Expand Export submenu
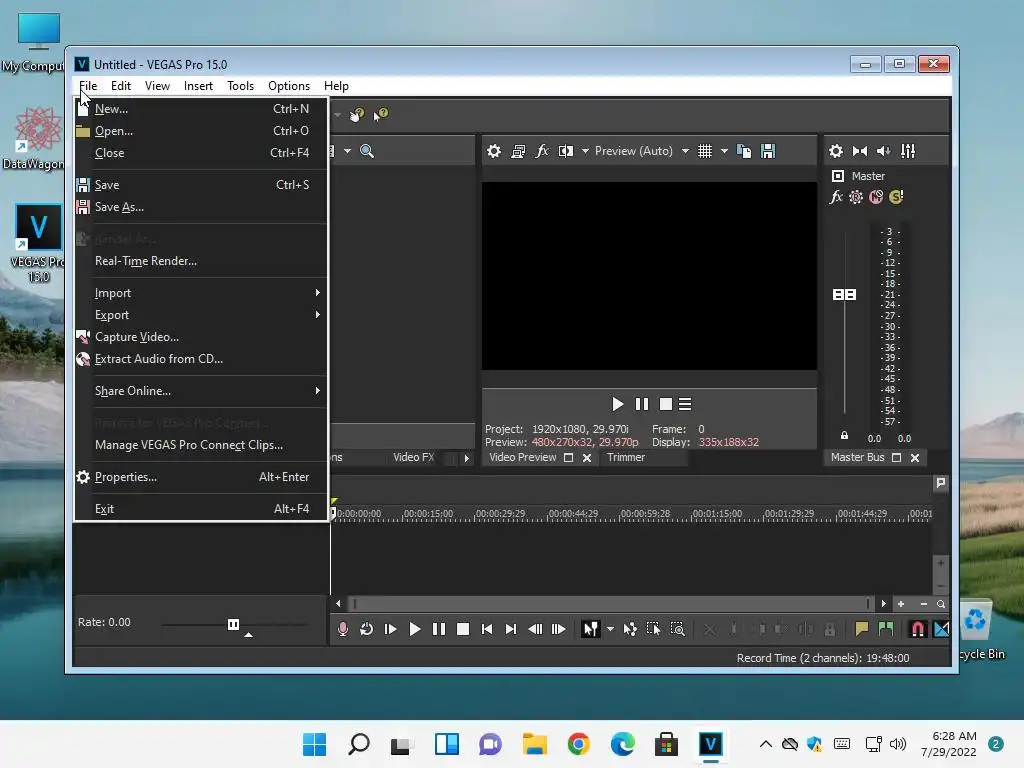 point(200,315)
